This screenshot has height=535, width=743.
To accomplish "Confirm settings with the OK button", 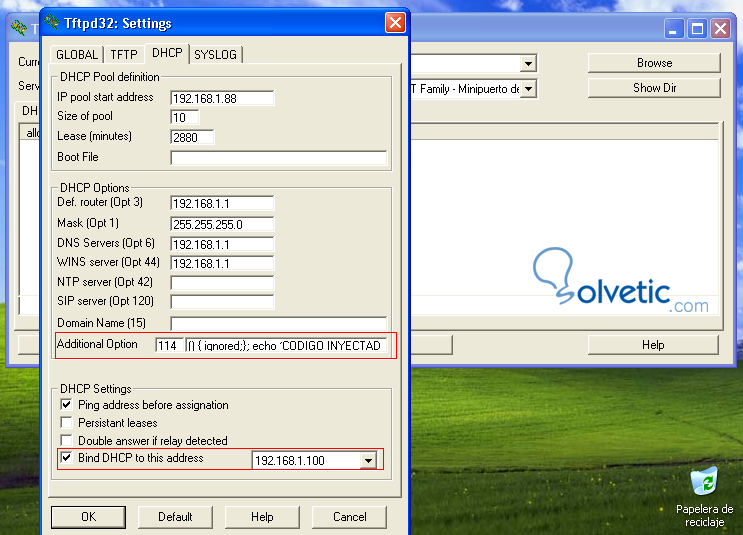I will tap(88, 517).
